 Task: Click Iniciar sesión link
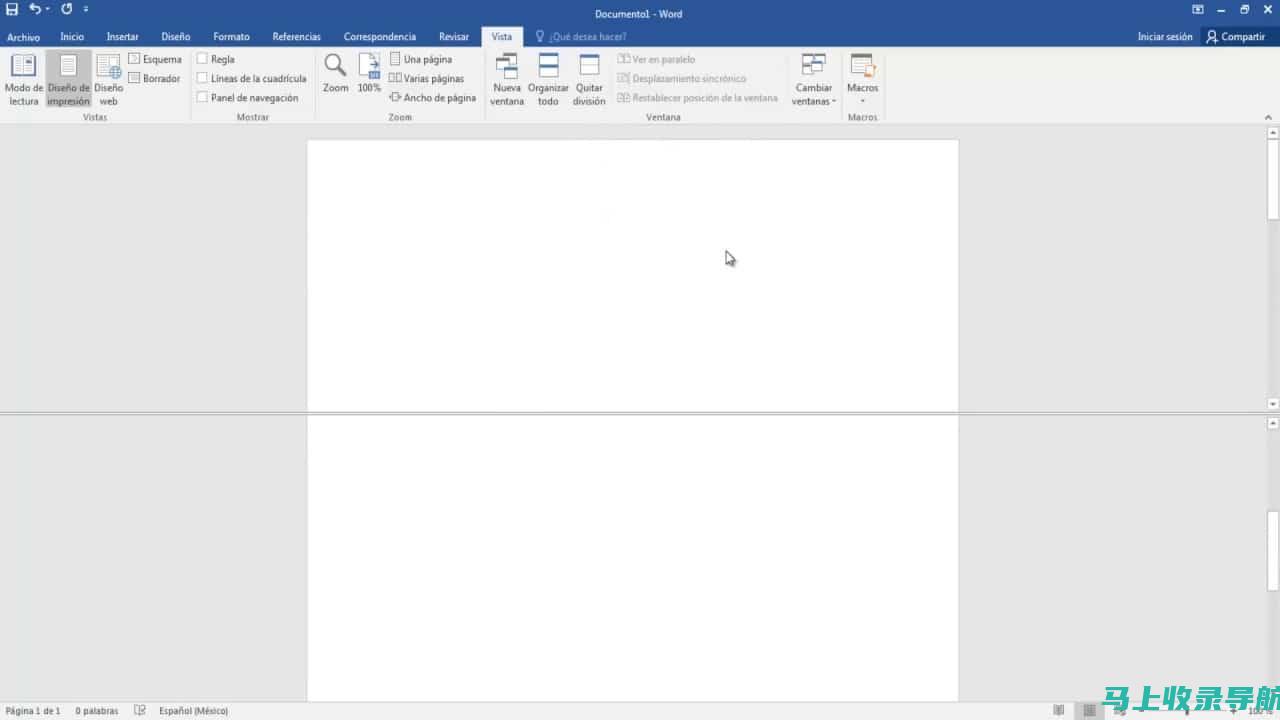tap(1165, 37)
